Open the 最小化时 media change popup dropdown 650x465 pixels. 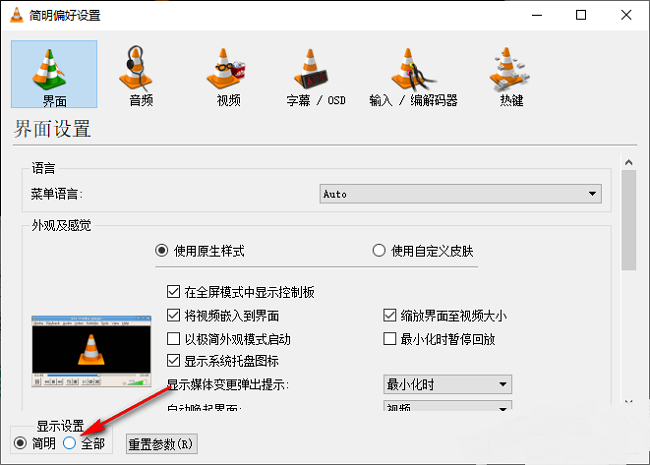tap(448, 384)
